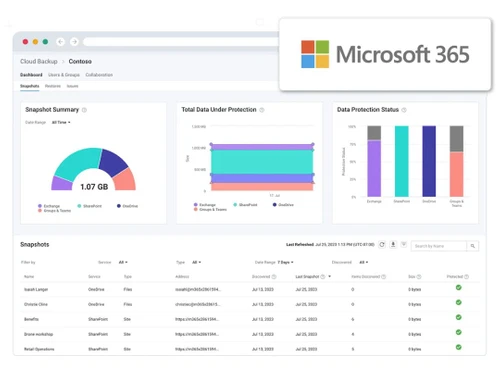Click protected checkmark for Christie Cline
The image size is (500, 375).
click(459, 303)
